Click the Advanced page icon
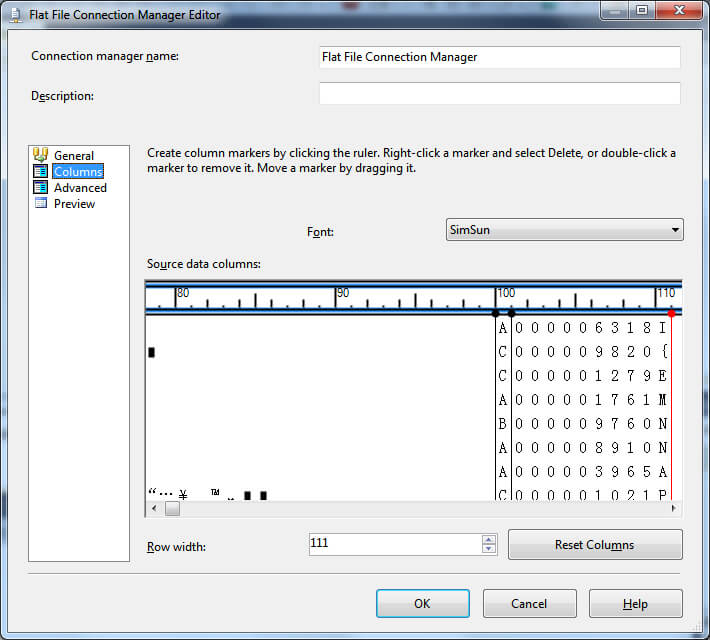 coord(40,187)
